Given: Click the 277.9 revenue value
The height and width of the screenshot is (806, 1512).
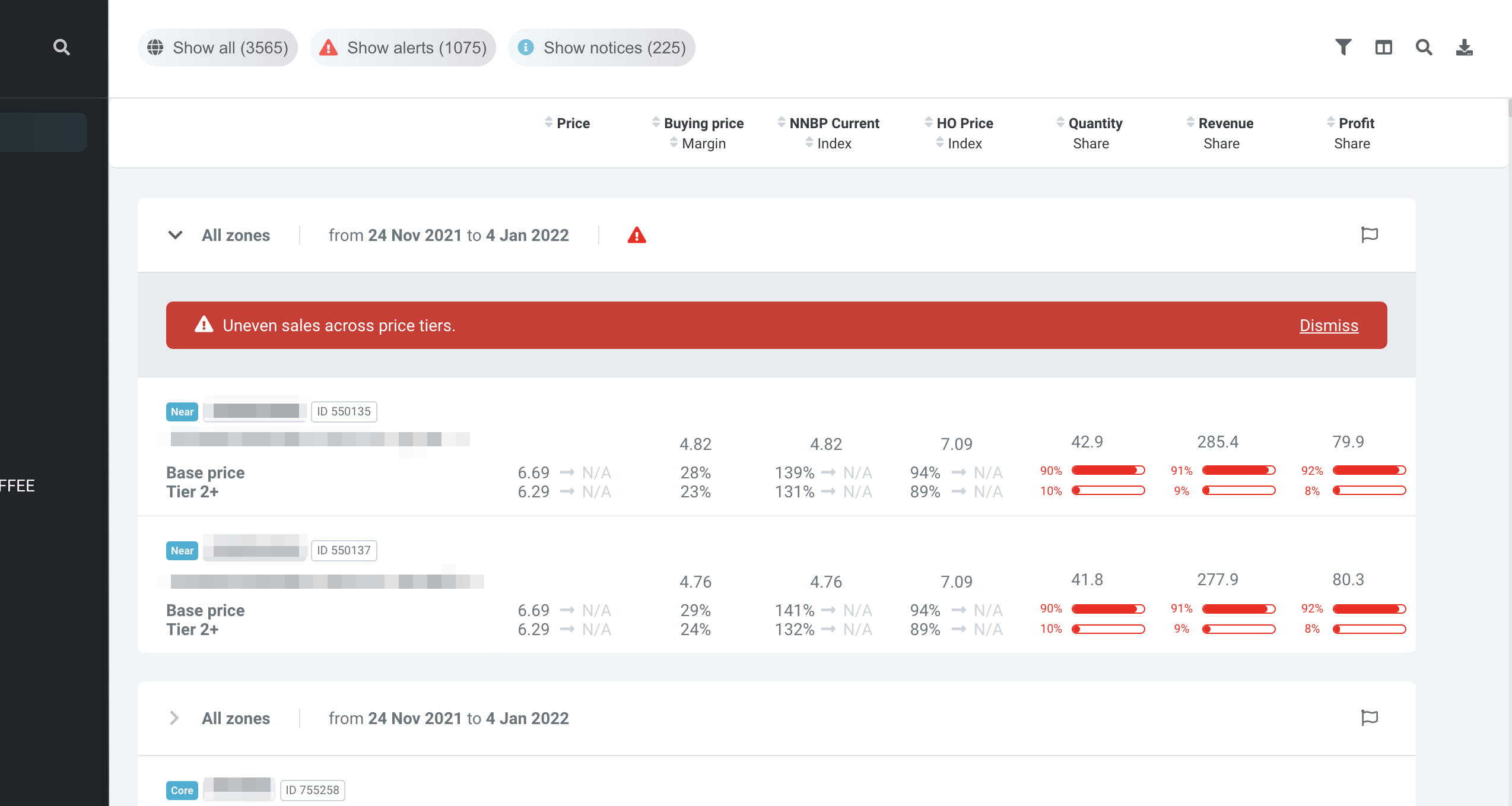Looking at the screenshot, I should [1218, 579].
